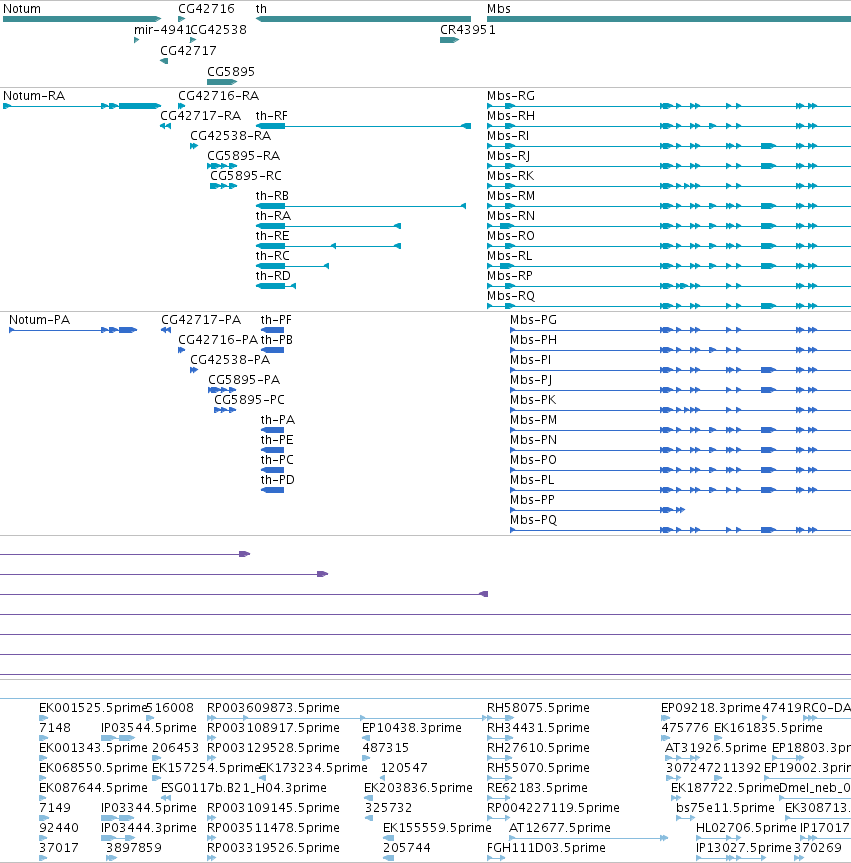Click the IP13027.5prime EST label

(x=744, y=848)
